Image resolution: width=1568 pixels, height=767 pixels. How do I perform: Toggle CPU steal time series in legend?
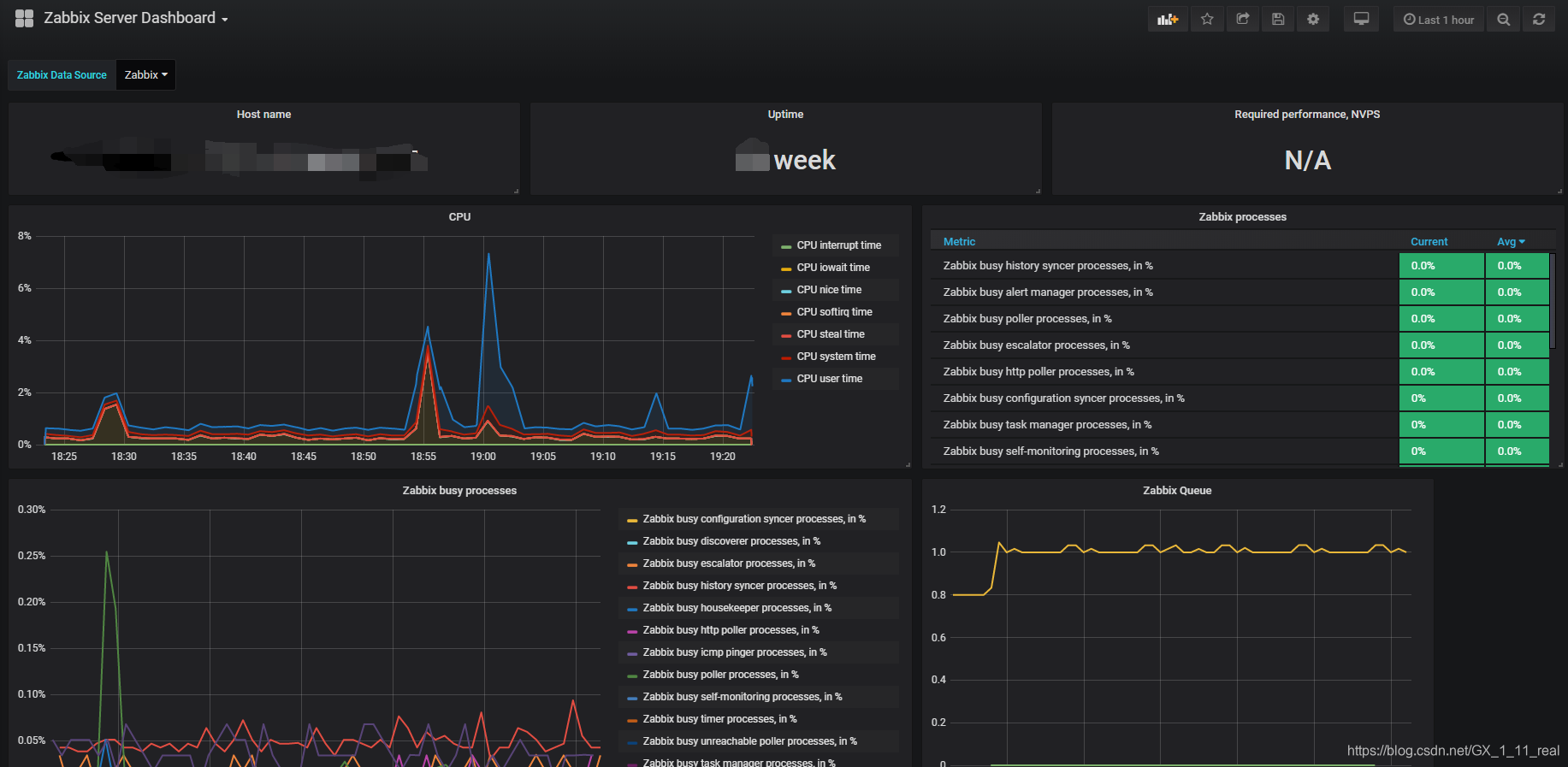[831, 334]
